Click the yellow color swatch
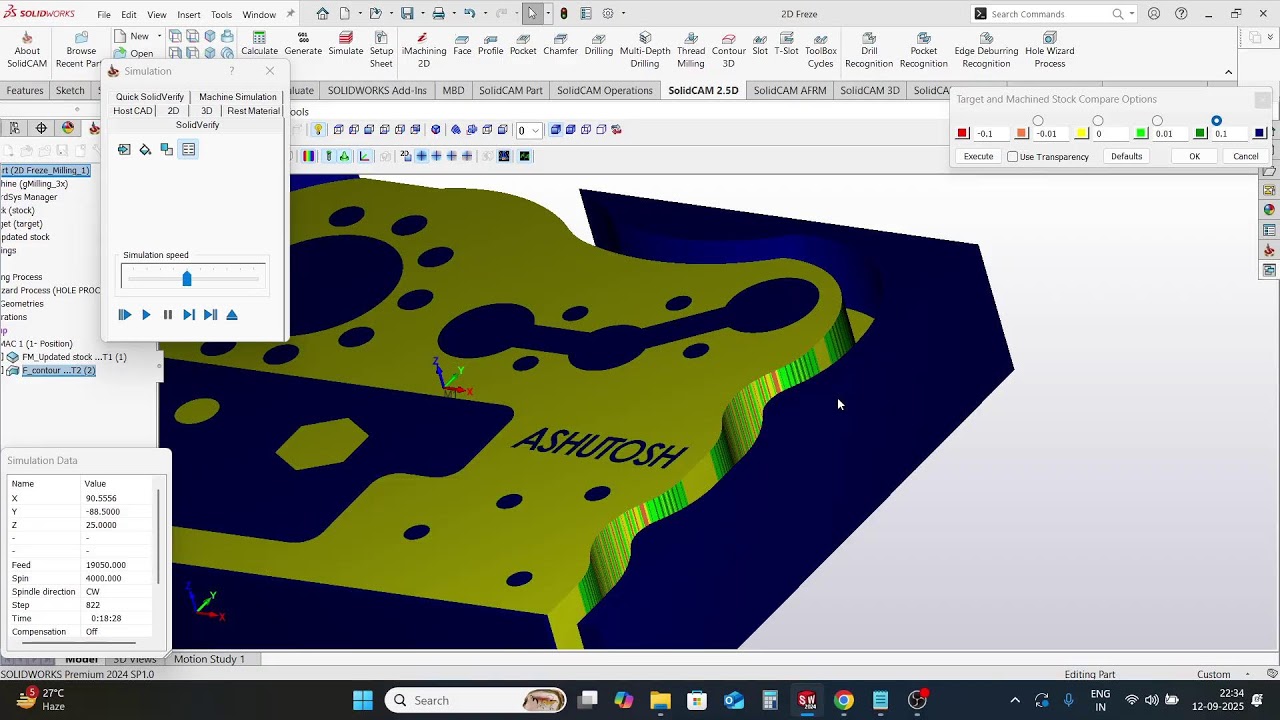 (x=1082, y=133)
